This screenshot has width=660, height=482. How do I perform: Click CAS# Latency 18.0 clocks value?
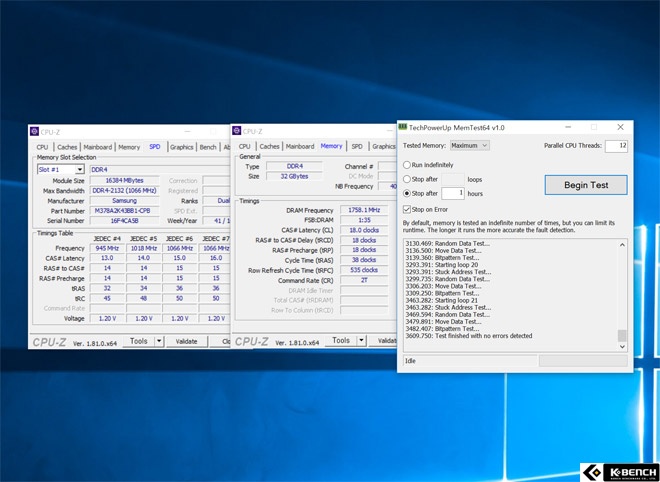click(x=364, y=230)
